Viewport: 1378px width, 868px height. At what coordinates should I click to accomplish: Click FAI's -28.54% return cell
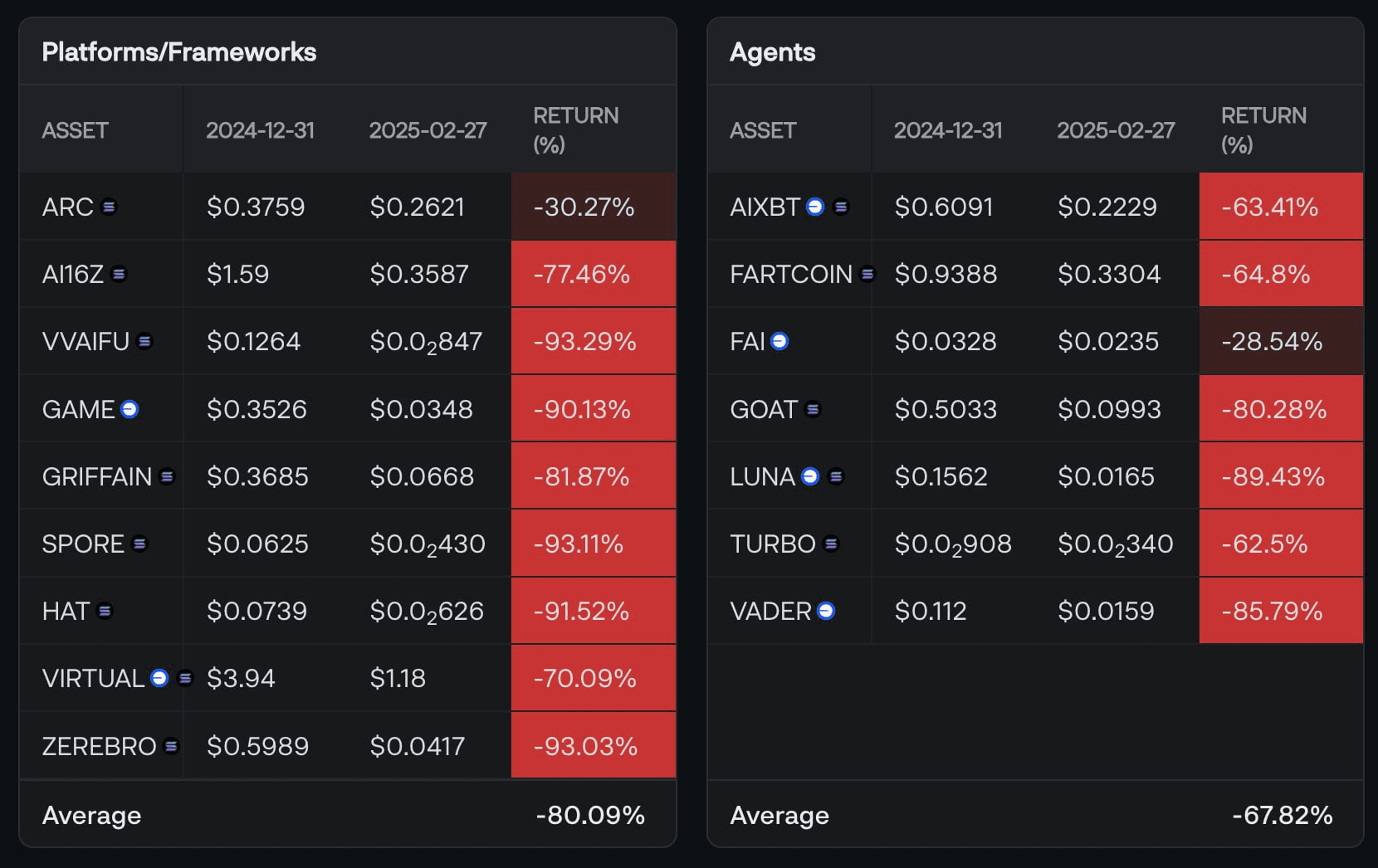tap(1281, 341)
